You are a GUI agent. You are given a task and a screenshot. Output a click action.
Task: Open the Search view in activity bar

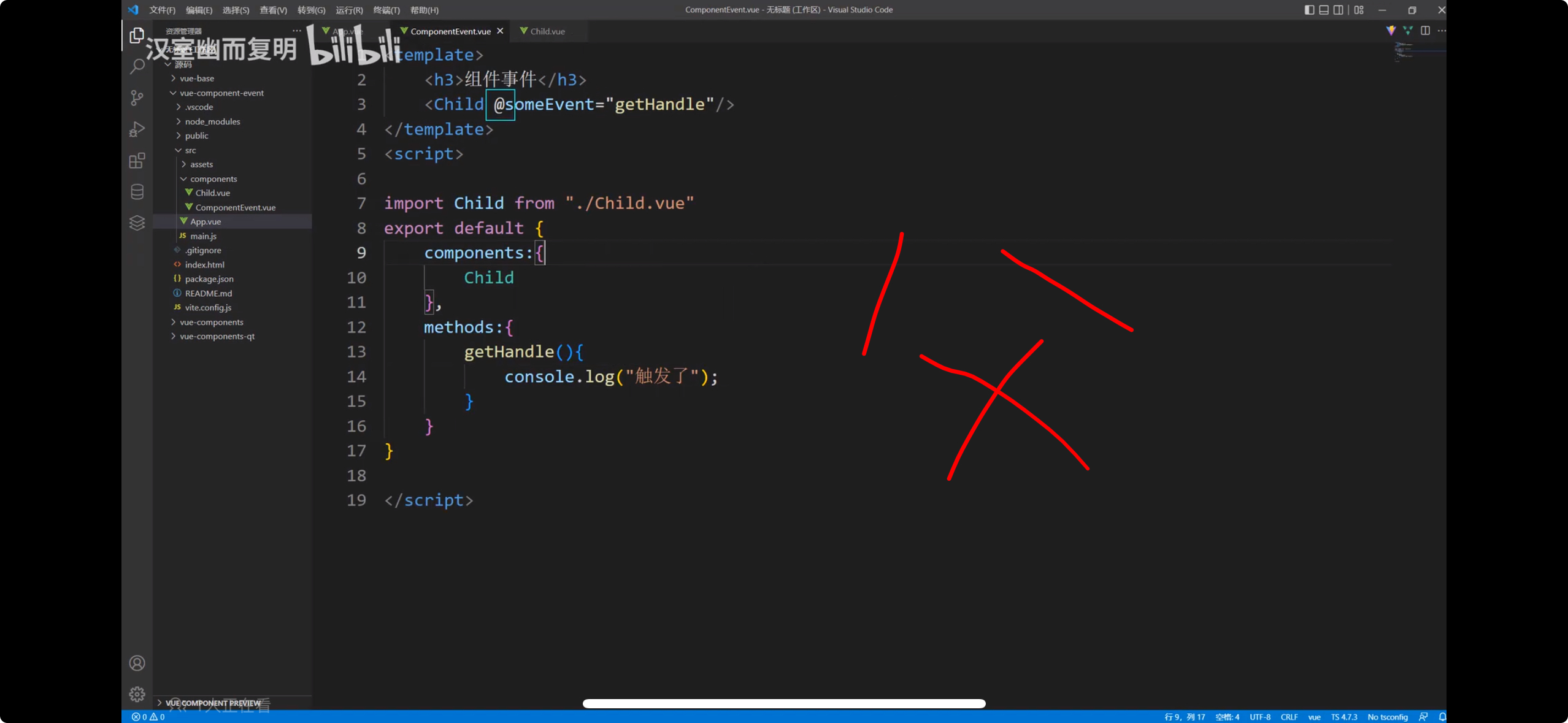[x=137, y=66]
